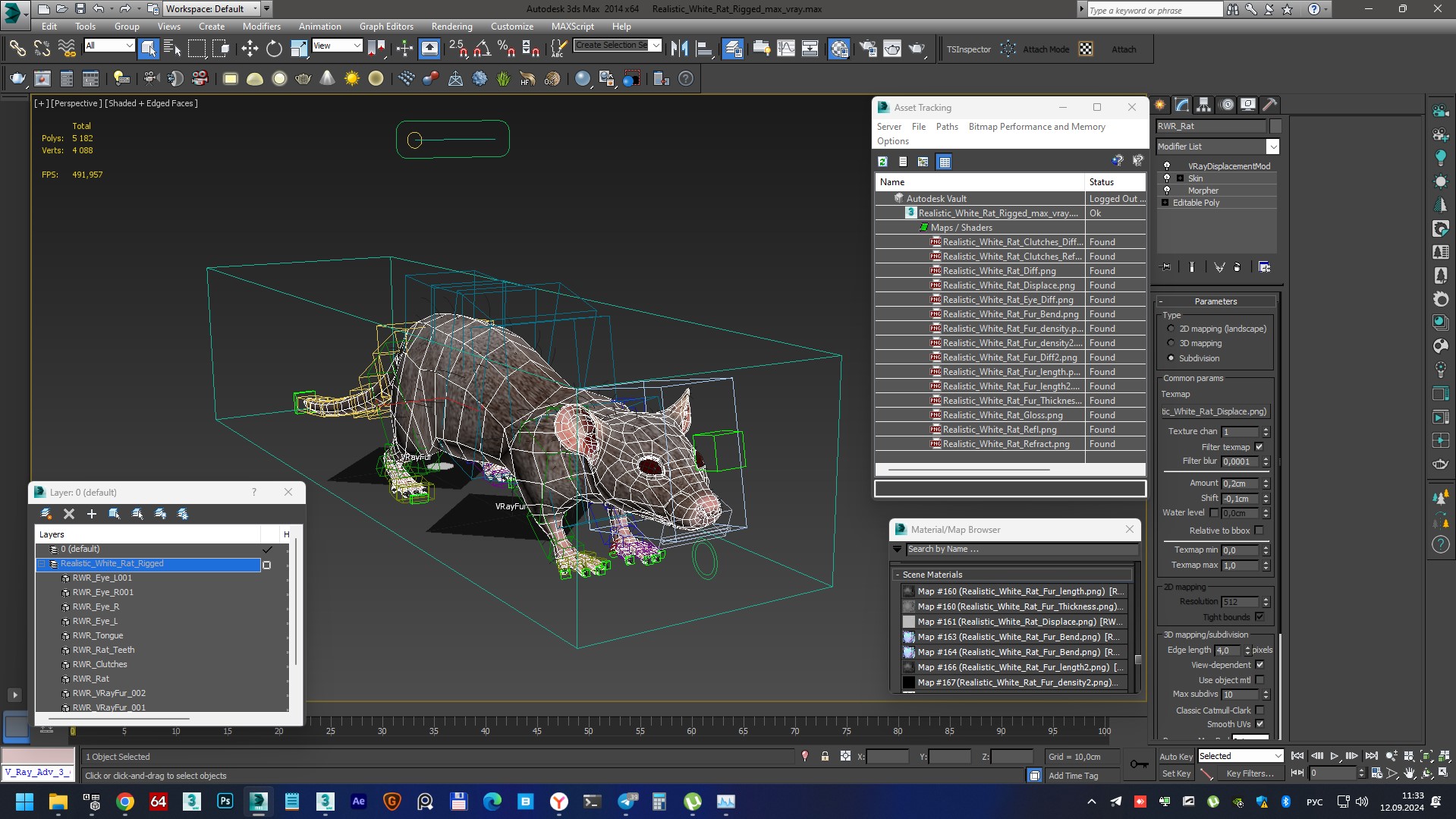The width and height of the screenshot is (1456, 819).
Task: Click Search by Name field in Material Browser
Action: [1022, 549]
